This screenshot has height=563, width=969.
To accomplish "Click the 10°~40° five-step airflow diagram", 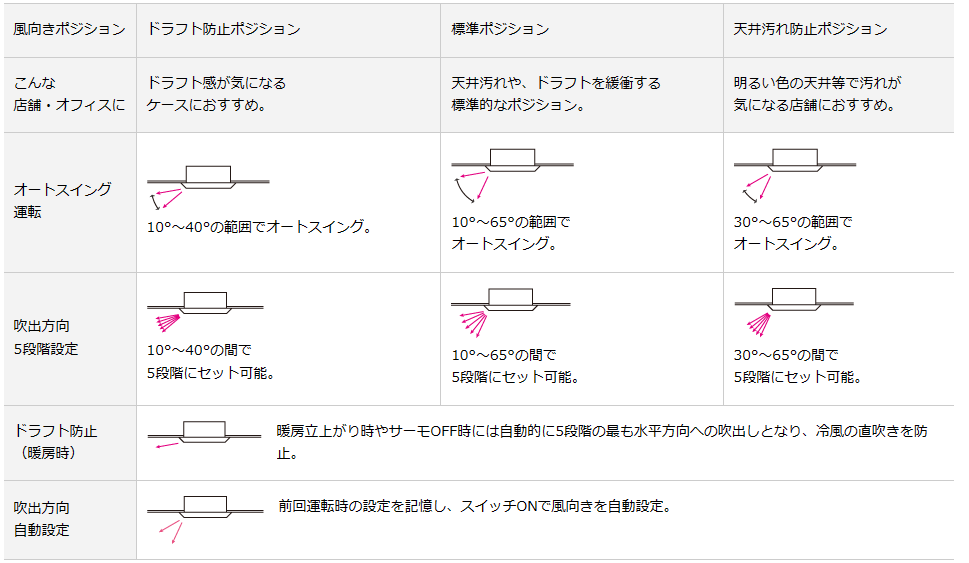I will pyautogui.click(x=205, y=313).
